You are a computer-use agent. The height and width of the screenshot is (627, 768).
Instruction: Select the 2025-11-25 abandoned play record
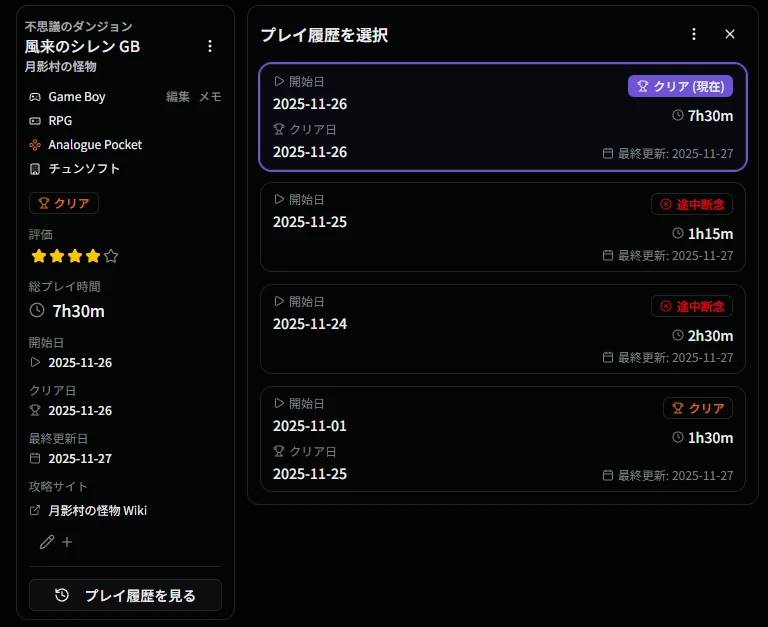pyautogui.click(x=503, y=227)
